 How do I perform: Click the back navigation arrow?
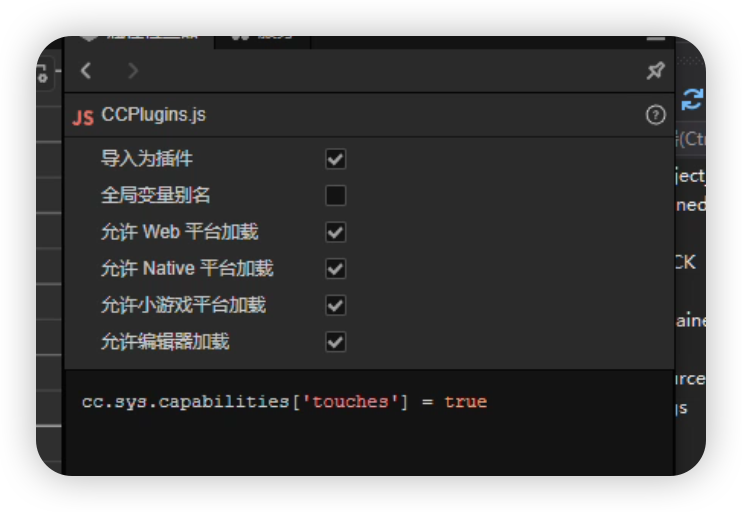coord(86,70)
